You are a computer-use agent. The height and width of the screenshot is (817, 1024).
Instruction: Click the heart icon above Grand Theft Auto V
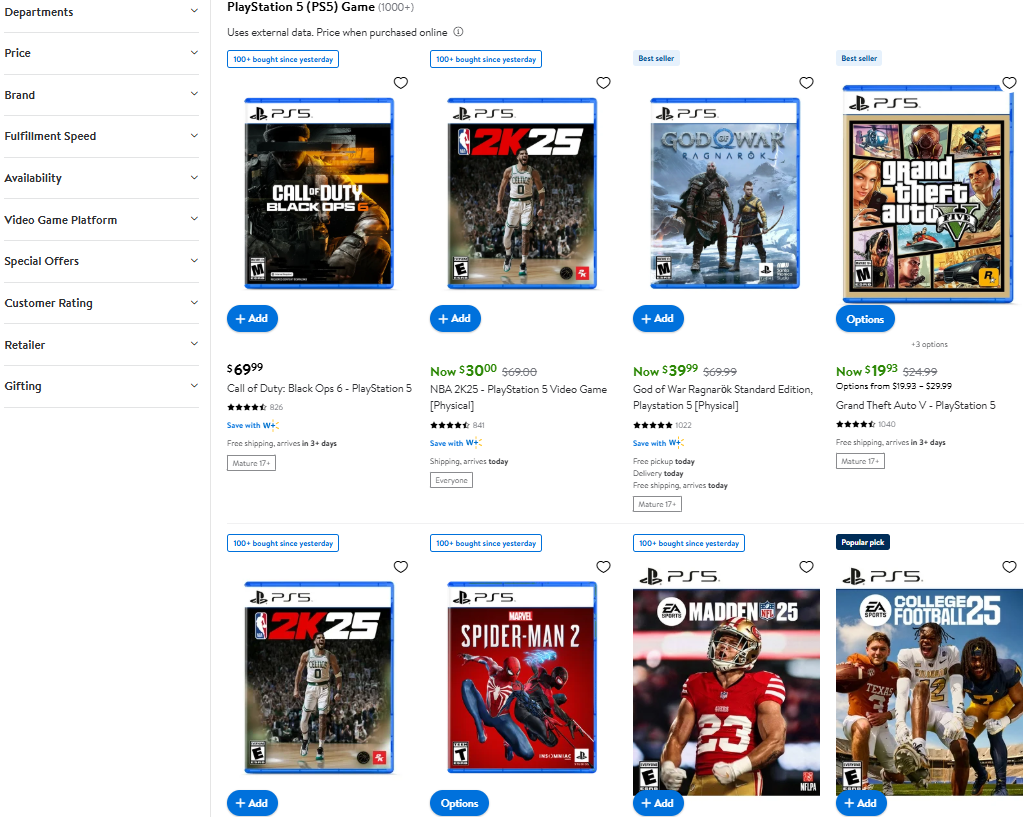pyautogui.click(x=1009, y=83)
